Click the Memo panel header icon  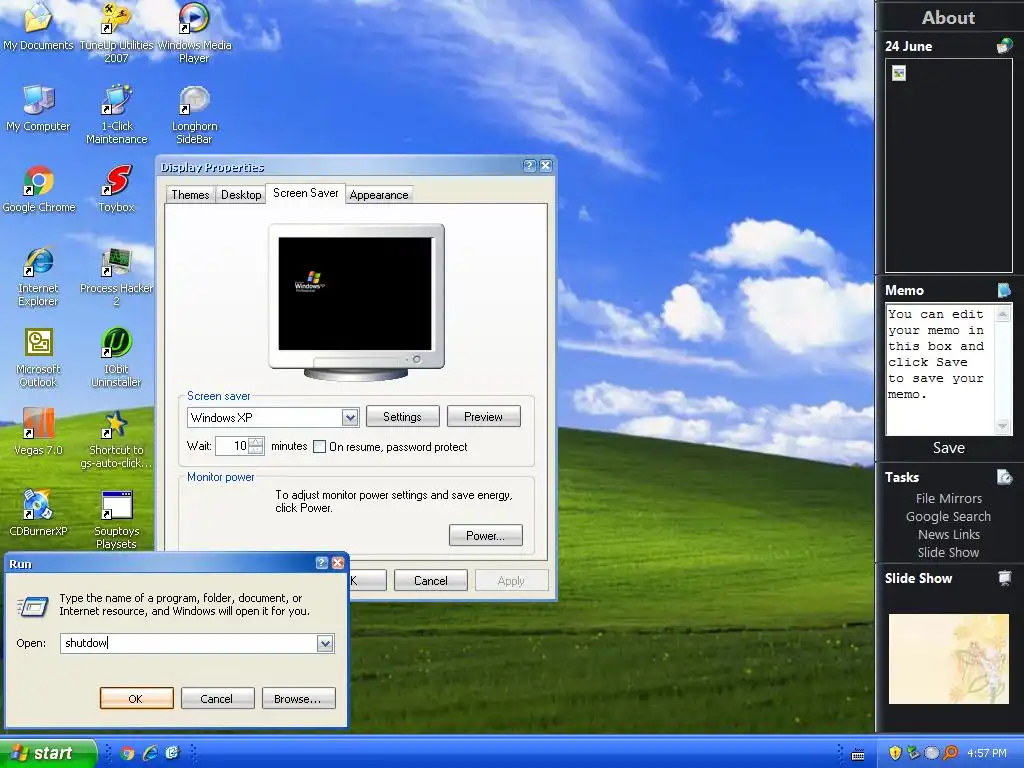tap(1004, 290)
